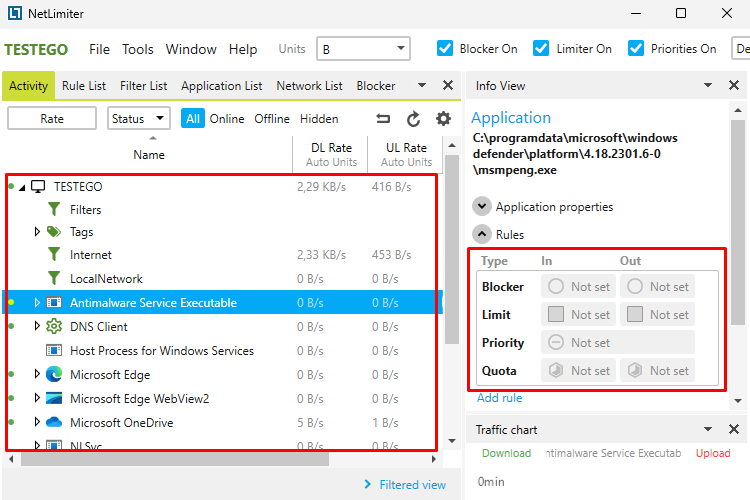Check the Limit In rule checkbox
The width and height of the screenshot is (750, 500).
click(556, 314)
